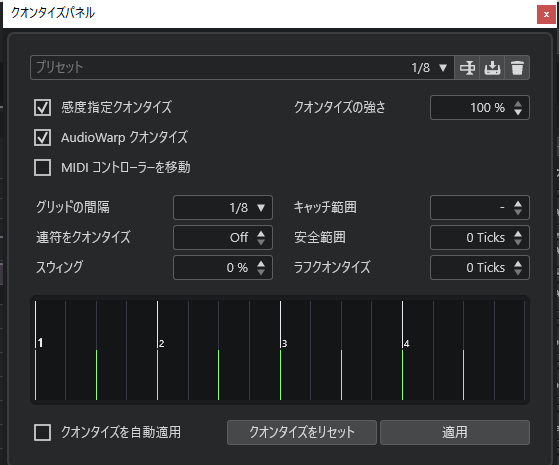Click the スウィング 0 % stepper arrows

261,267
